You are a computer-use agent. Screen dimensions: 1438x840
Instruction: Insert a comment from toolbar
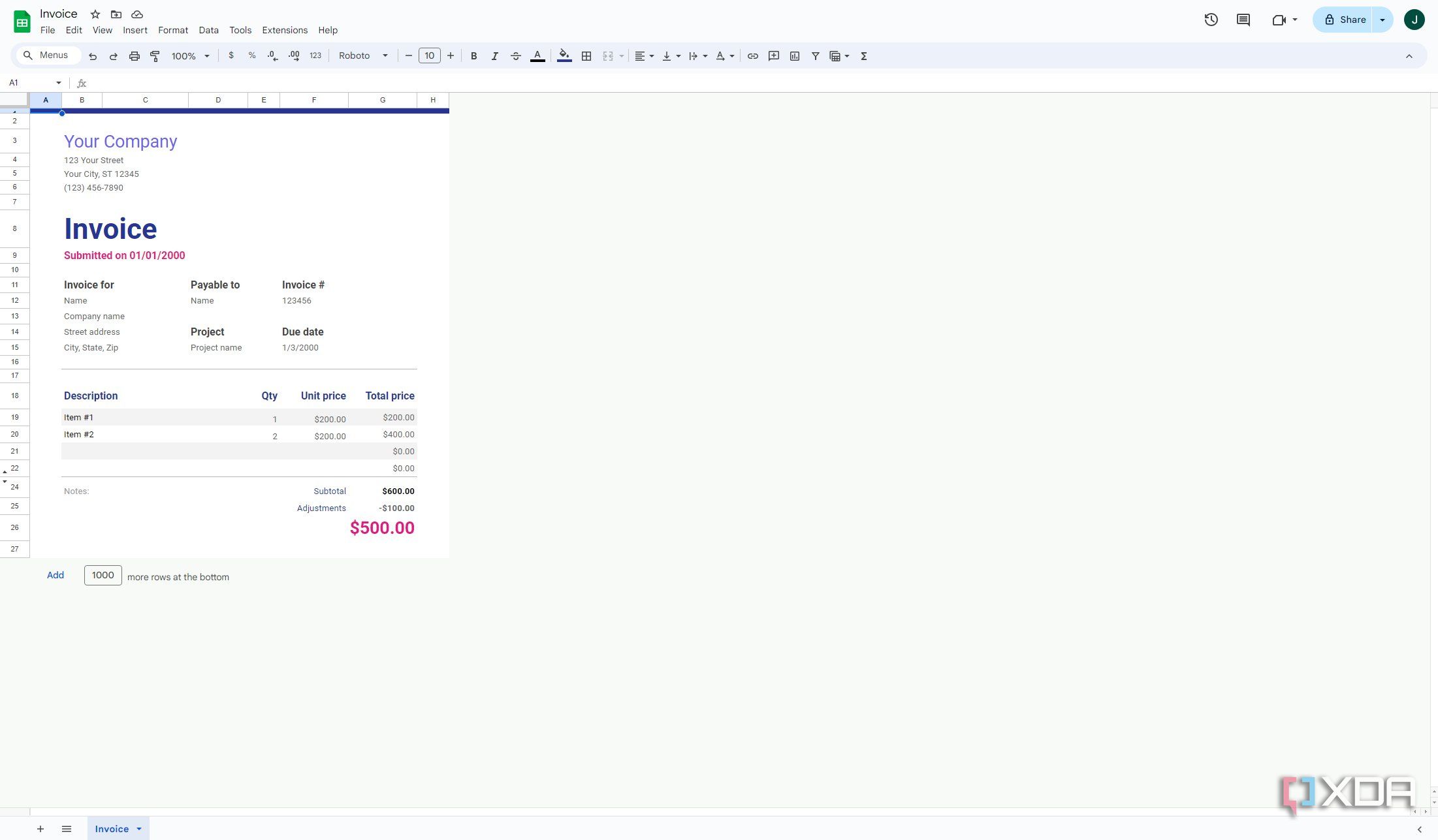coord(773,56)
